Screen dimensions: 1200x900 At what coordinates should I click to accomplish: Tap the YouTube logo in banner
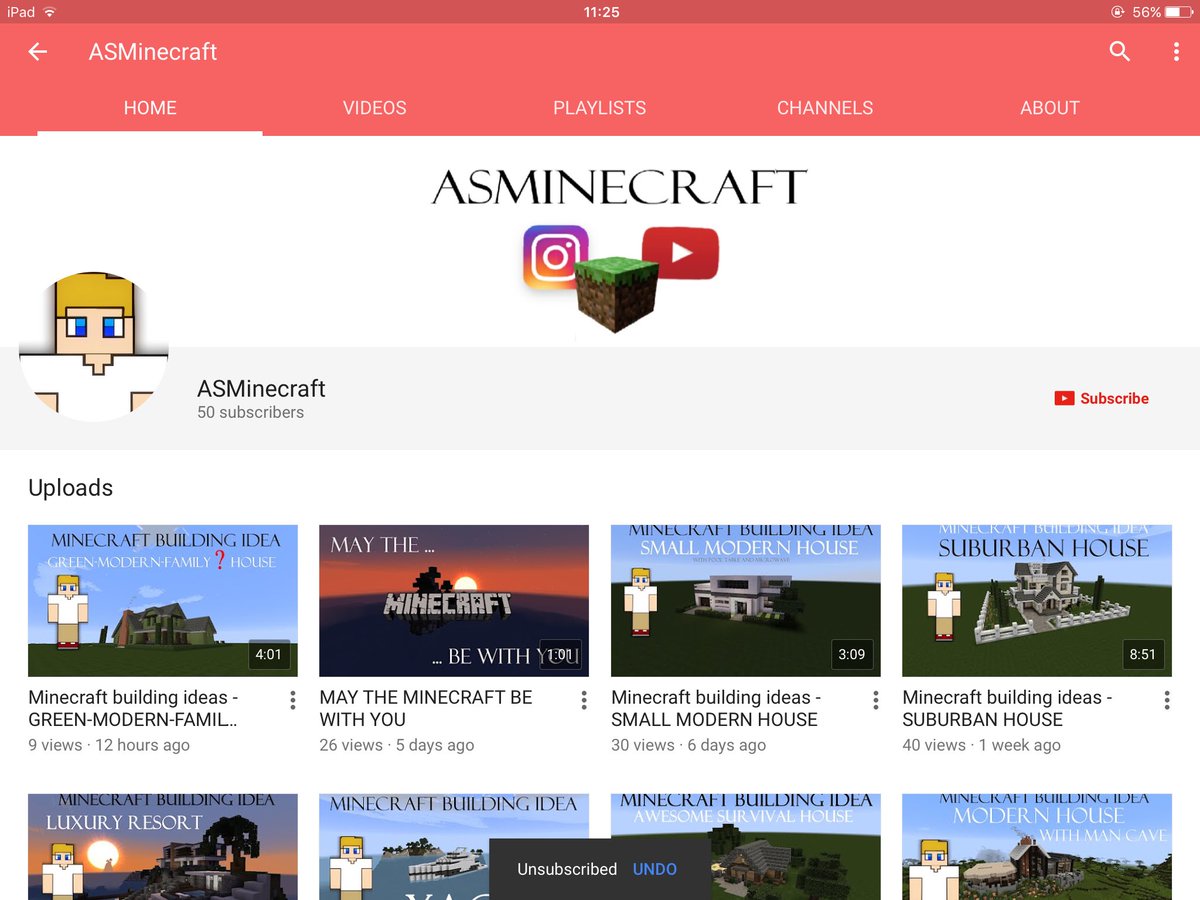(681, 253)
